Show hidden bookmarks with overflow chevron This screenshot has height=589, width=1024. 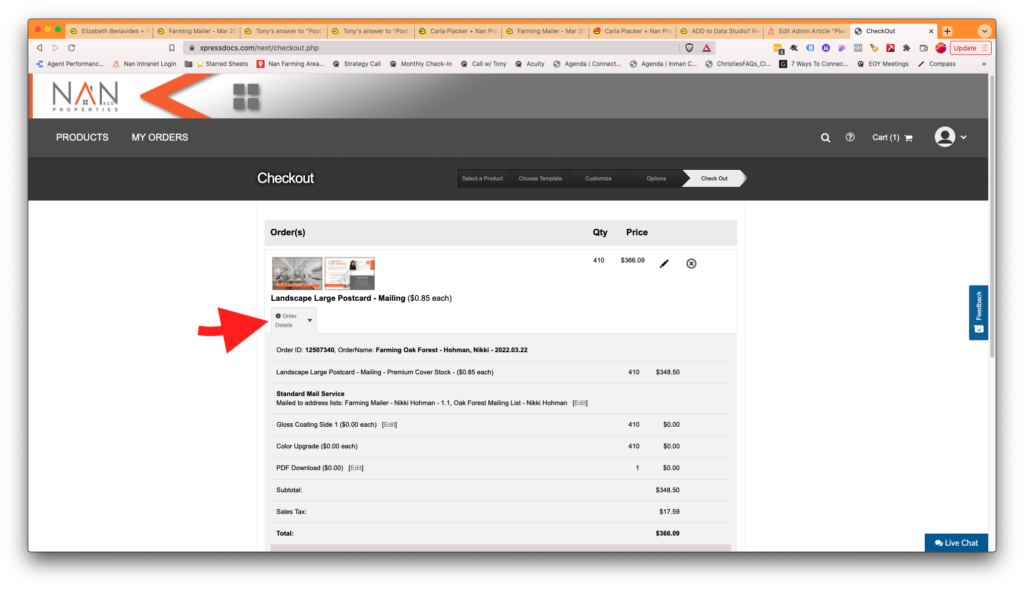tap(983, 64)
